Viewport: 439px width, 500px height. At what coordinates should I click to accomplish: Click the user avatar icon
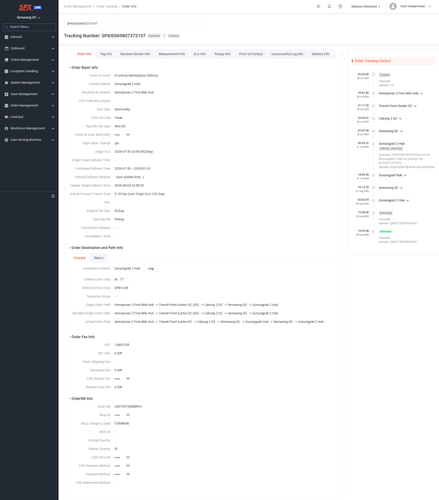pos(393,6)
